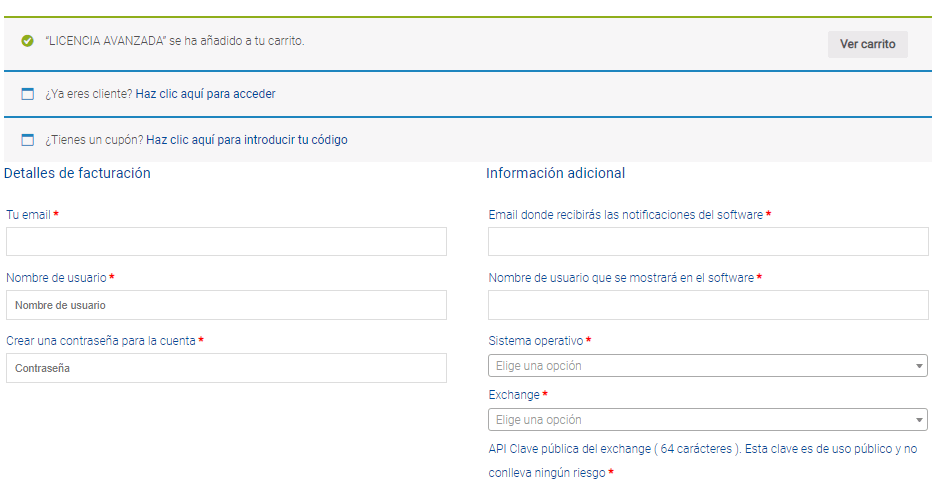Select the 'Detalles de facturación' heading
Screen dimensions: 952x482
tap(77, 173)
